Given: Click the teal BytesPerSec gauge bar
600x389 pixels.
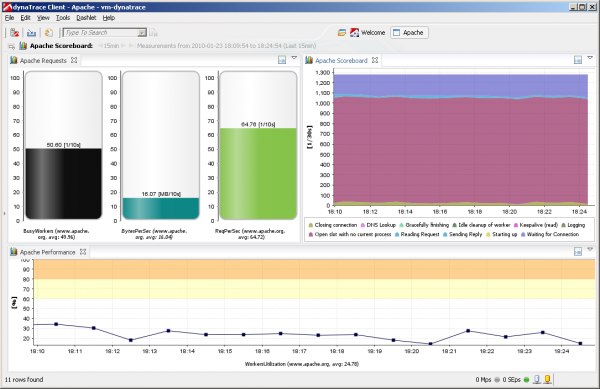Looking at the screenshot, I should (x=161, y=208).
